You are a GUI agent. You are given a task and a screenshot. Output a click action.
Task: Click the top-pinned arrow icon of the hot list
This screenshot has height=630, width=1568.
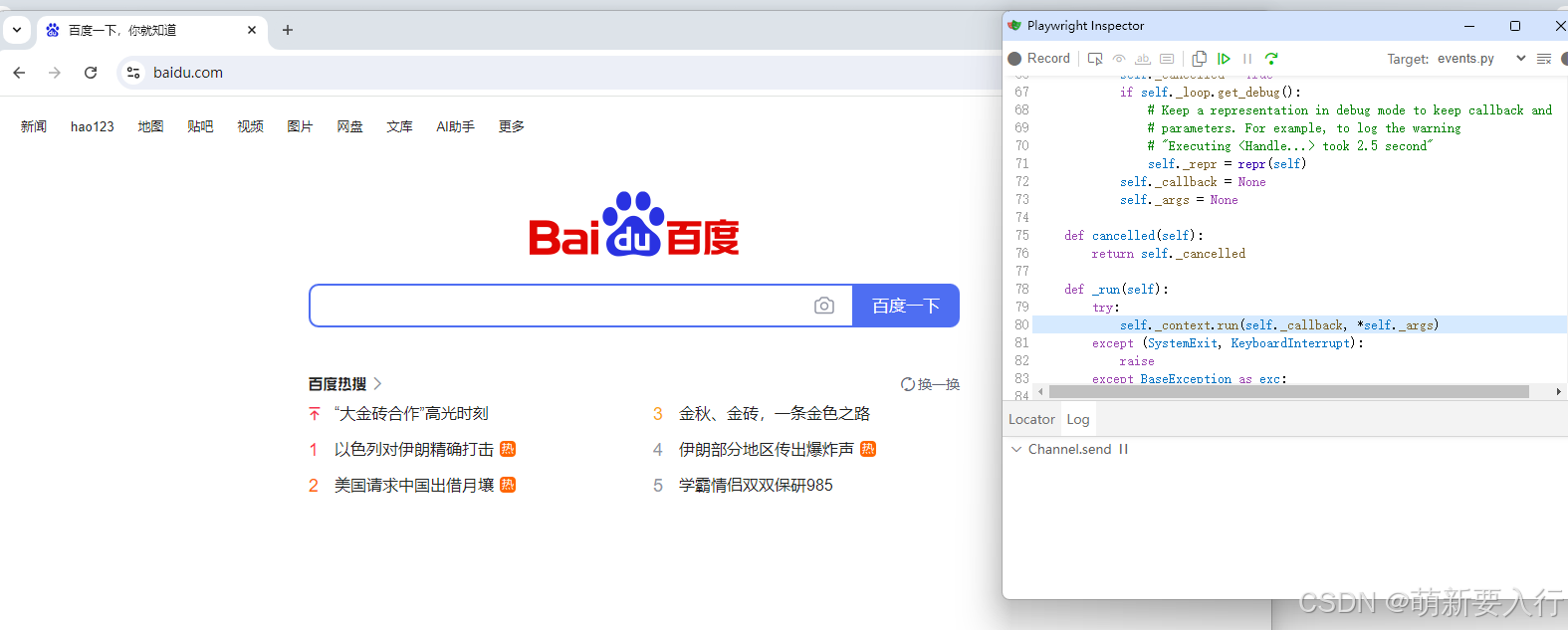pos(315,413)
